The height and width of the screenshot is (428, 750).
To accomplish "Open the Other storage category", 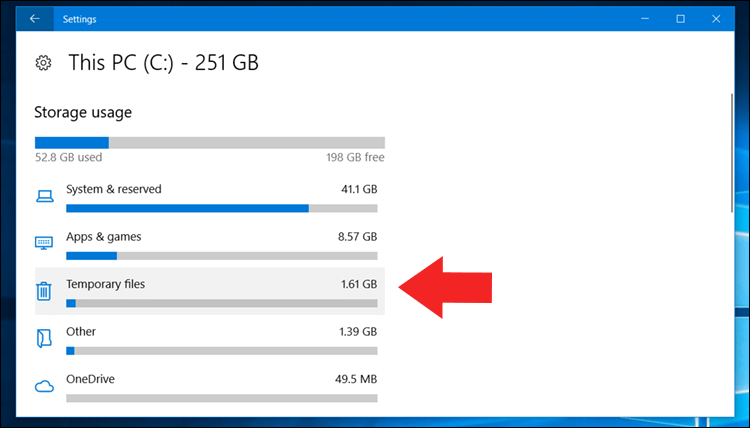I will (81, 331).
